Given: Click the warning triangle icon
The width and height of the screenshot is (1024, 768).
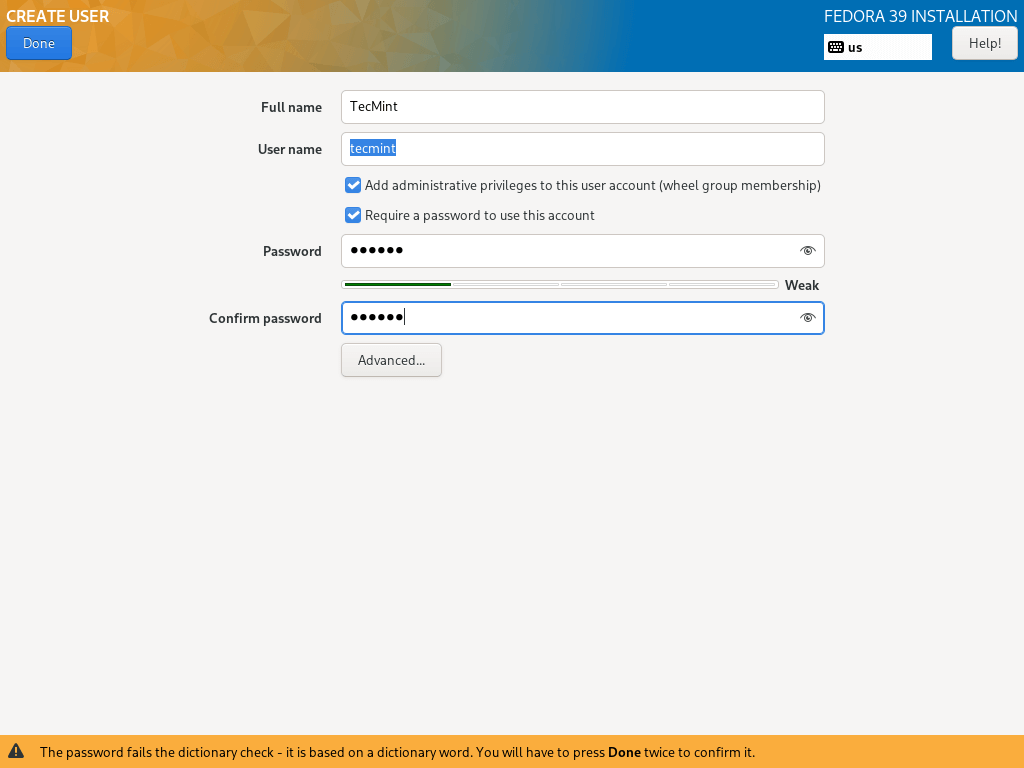Looking at the screenshot, I should click(x=16, y=752).
